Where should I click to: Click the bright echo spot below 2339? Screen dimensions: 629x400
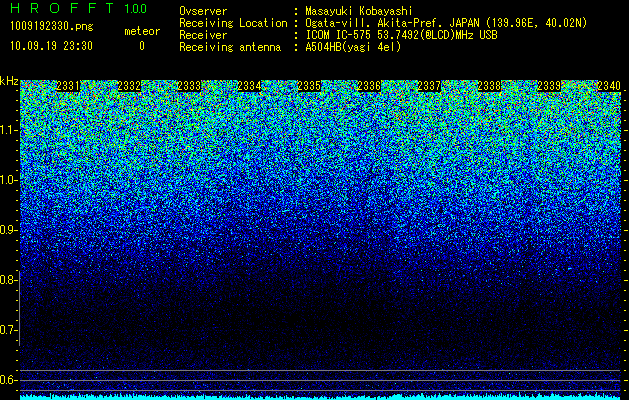pos(570,268)
